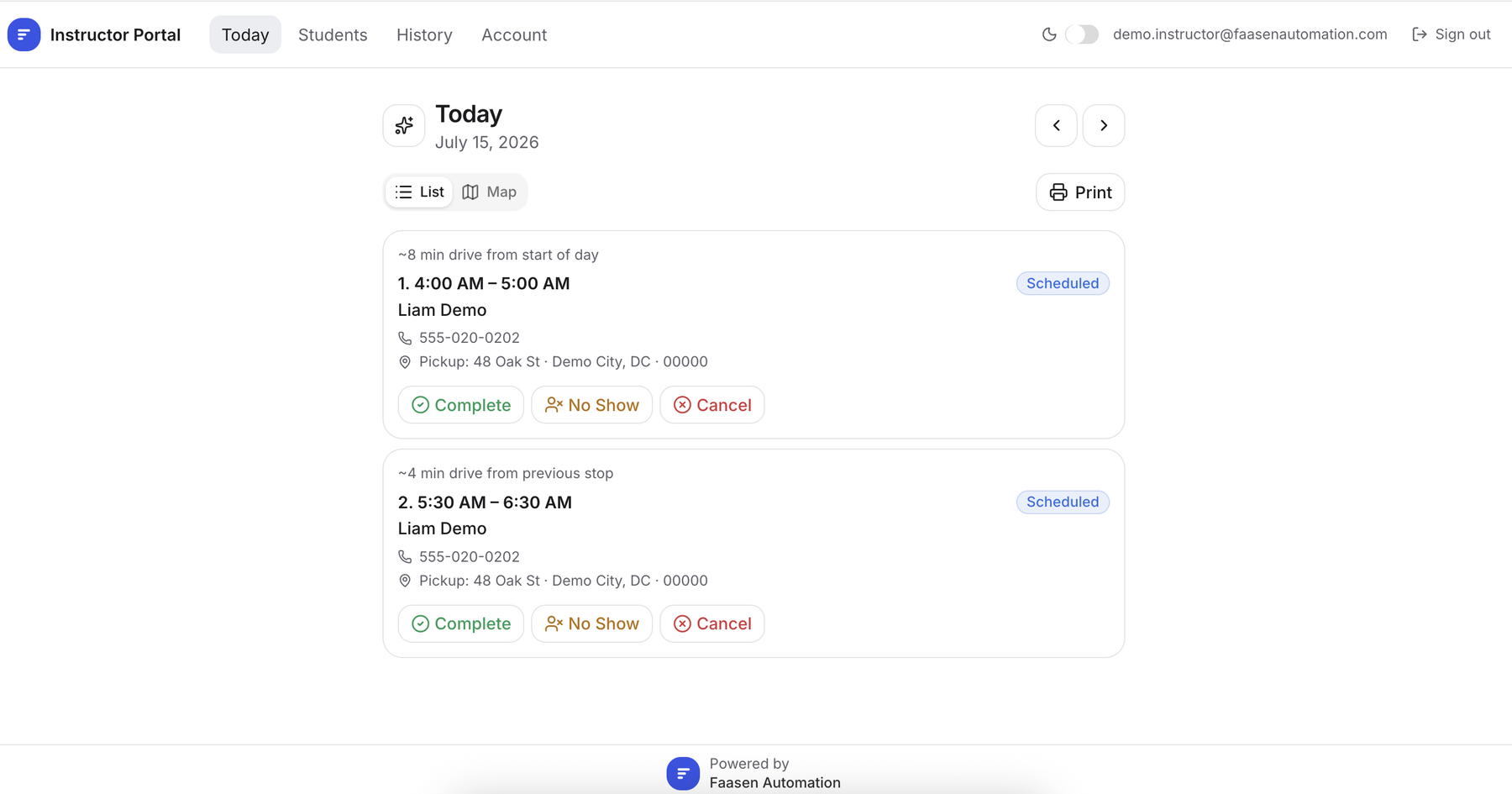Go to previous day with left chevron
This screenshot has width=1512, height=794.
[x=1056, y=125]
